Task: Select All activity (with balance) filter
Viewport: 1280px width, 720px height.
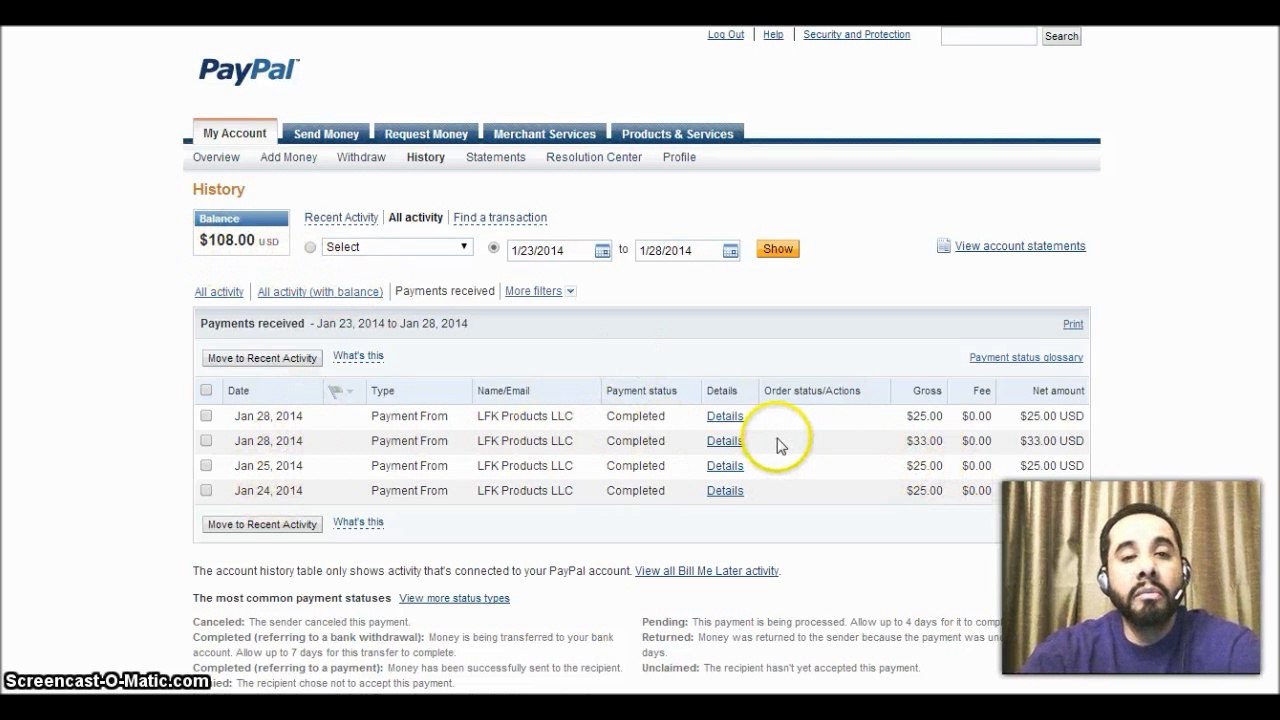Action: click(x=320, y=292)
